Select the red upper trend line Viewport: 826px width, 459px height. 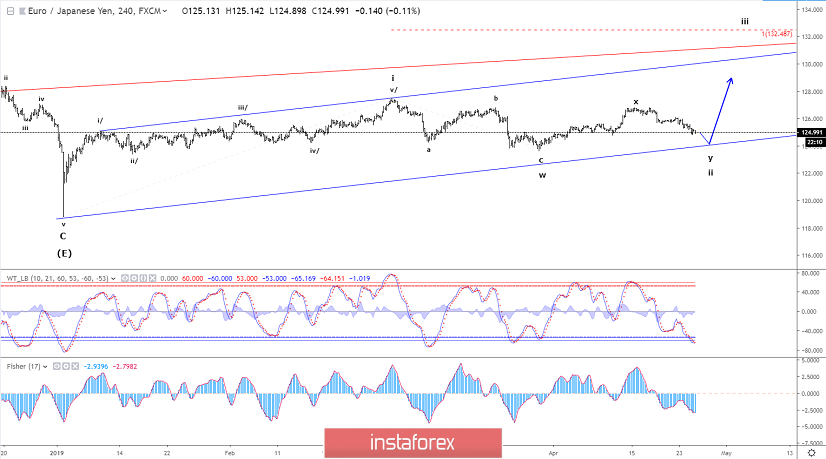pos(400,67)
